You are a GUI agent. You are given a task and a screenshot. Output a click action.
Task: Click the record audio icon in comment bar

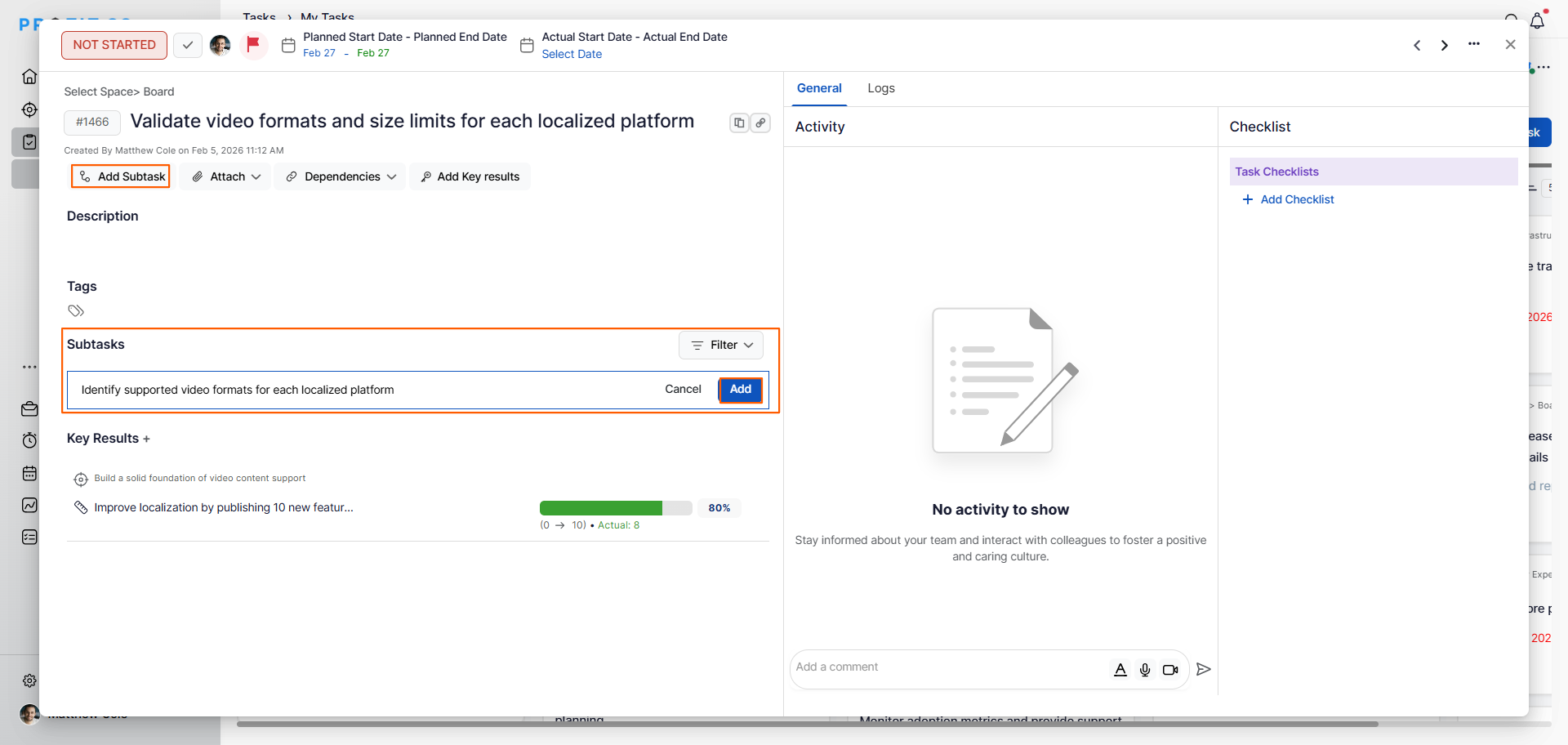[x=1145, y=669]
